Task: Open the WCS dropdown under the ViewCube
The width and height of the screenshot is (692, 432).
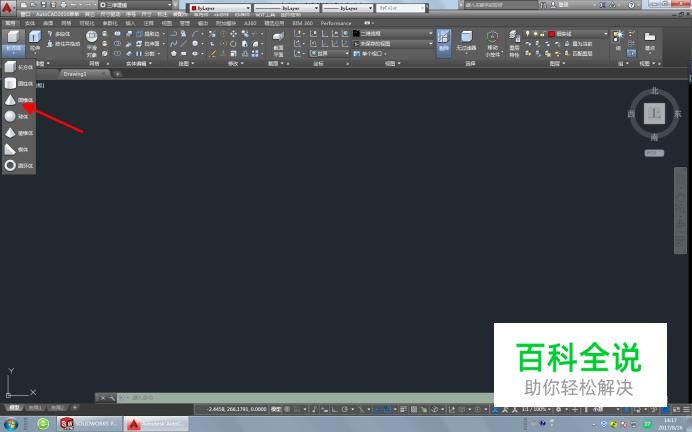Action: (654, 153)
